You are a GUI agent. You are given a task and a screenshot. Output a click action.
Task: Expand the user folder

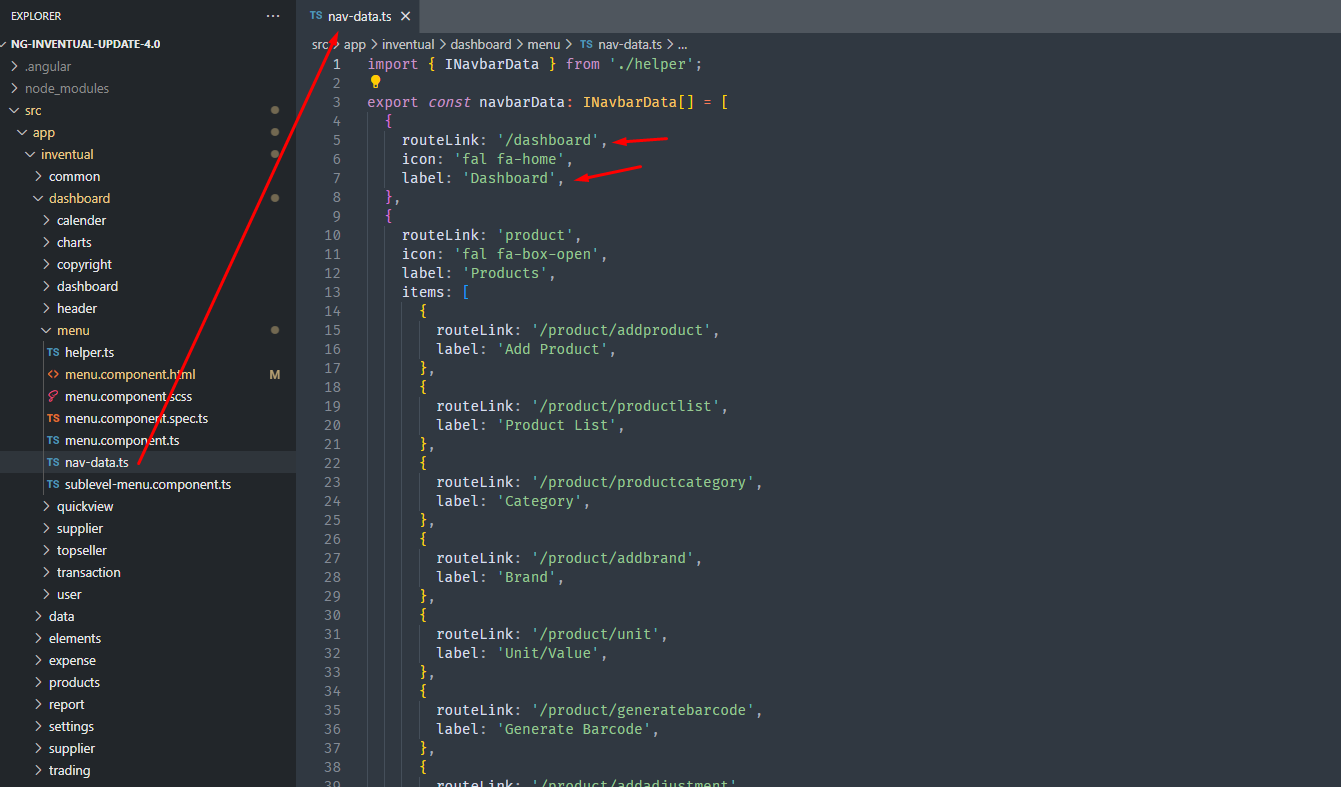[x=69, y=594]
